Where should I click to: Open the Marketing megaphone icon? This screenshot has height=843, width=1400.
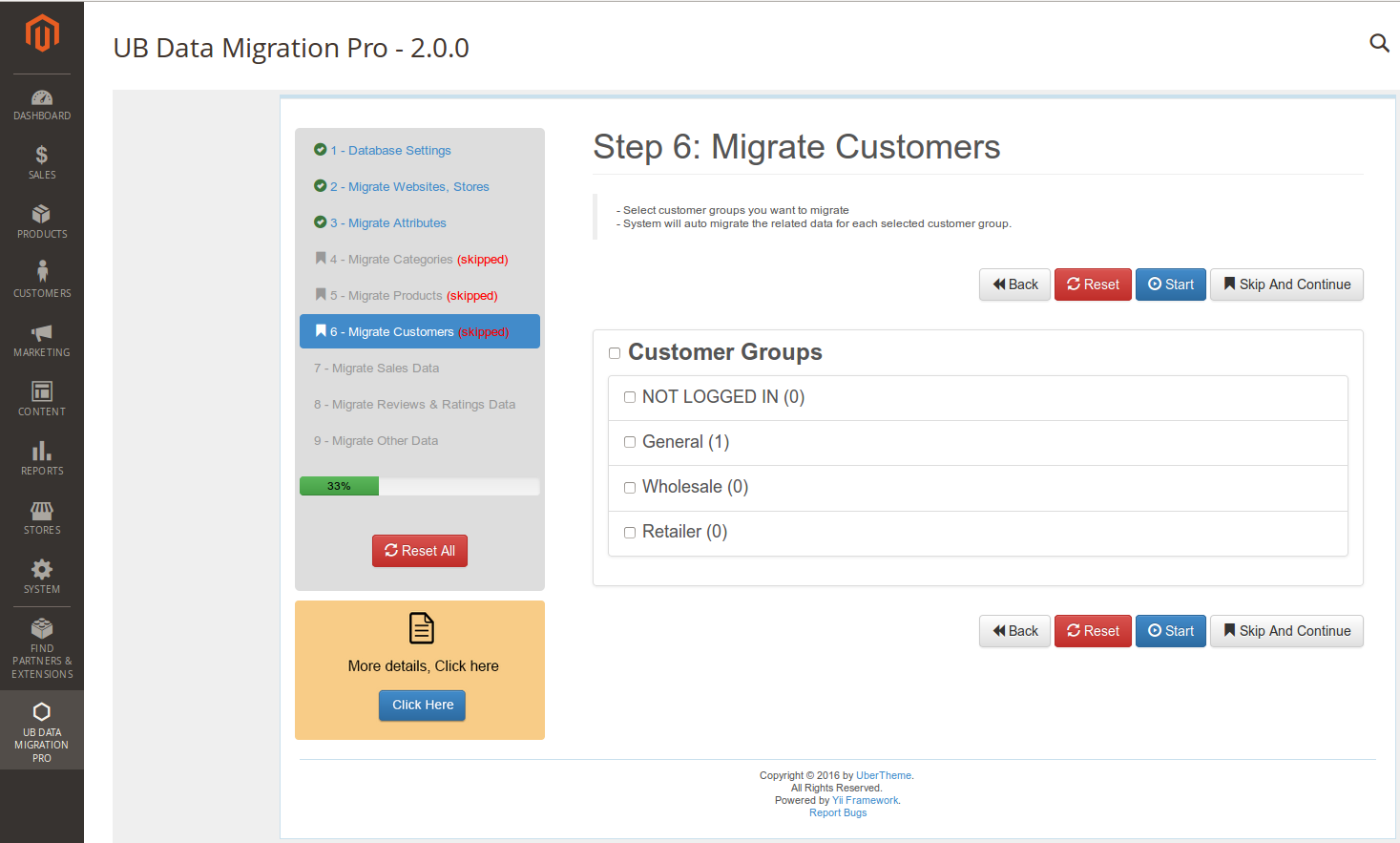42,332
